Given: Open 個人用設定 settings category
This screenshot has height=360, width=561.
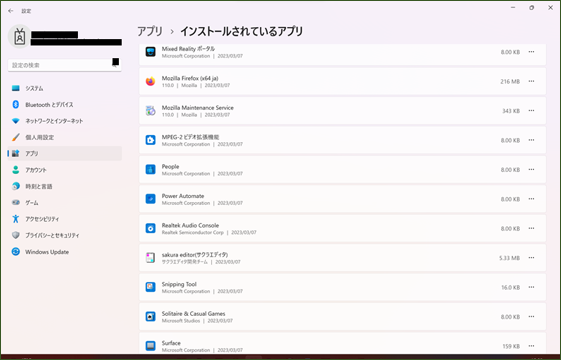Looking at the screenshot, I should pos(65,137).
